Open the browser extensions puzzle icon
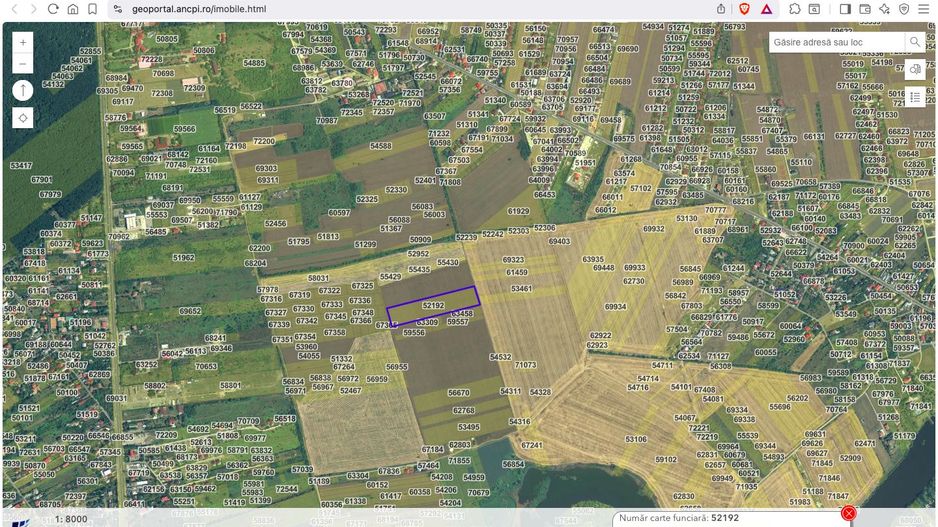Image resolution: width=938 pixels, height=527 pixels. (x=795, y=9)
